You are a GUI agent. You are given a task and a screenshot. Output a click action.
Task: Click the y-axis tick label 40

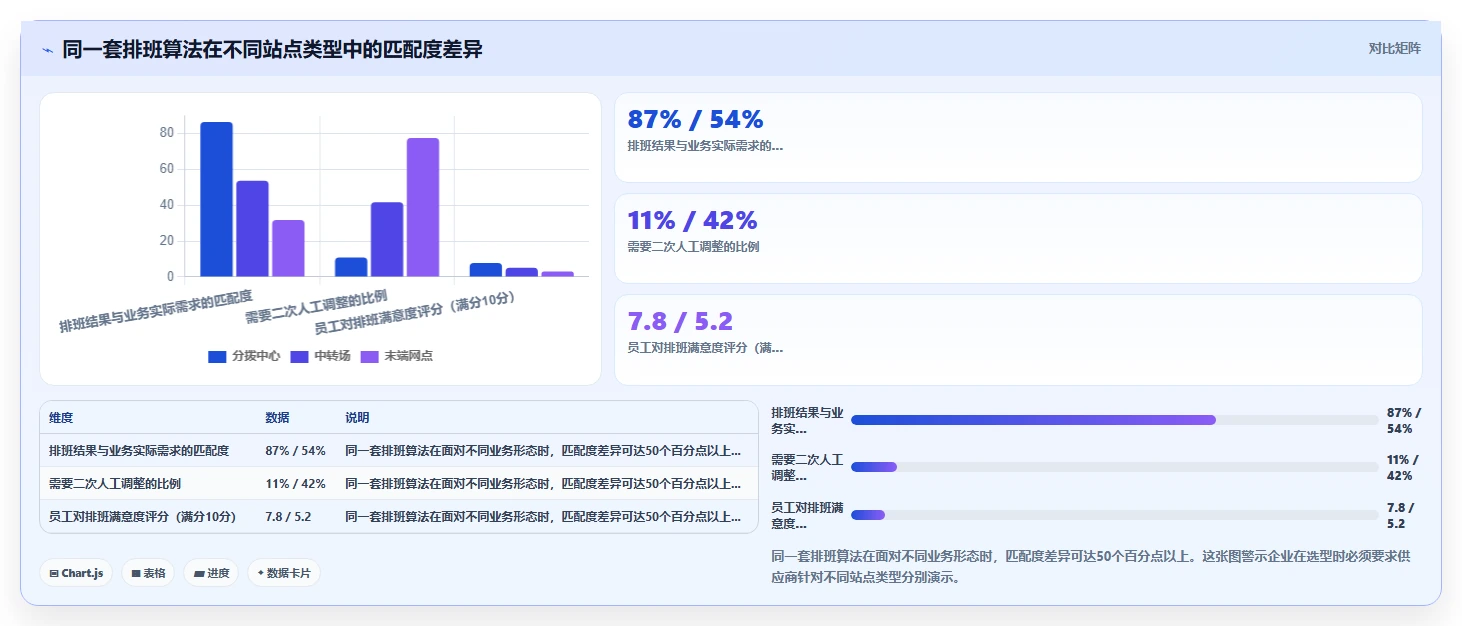pyautogui.click(x=166, y=205)
